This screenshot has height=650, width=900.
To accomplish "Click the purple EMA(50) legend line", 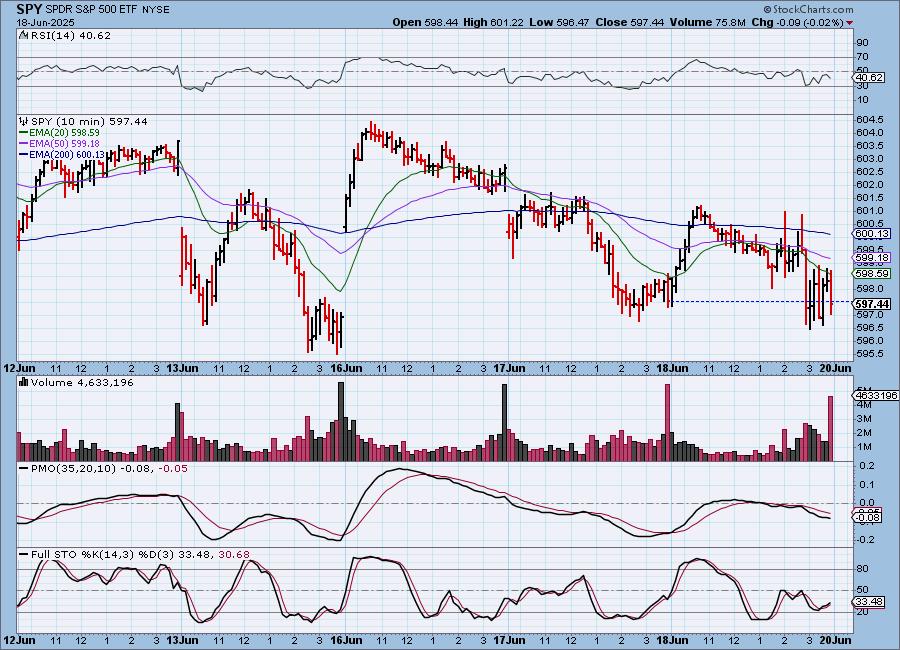I will click(24, 144).
